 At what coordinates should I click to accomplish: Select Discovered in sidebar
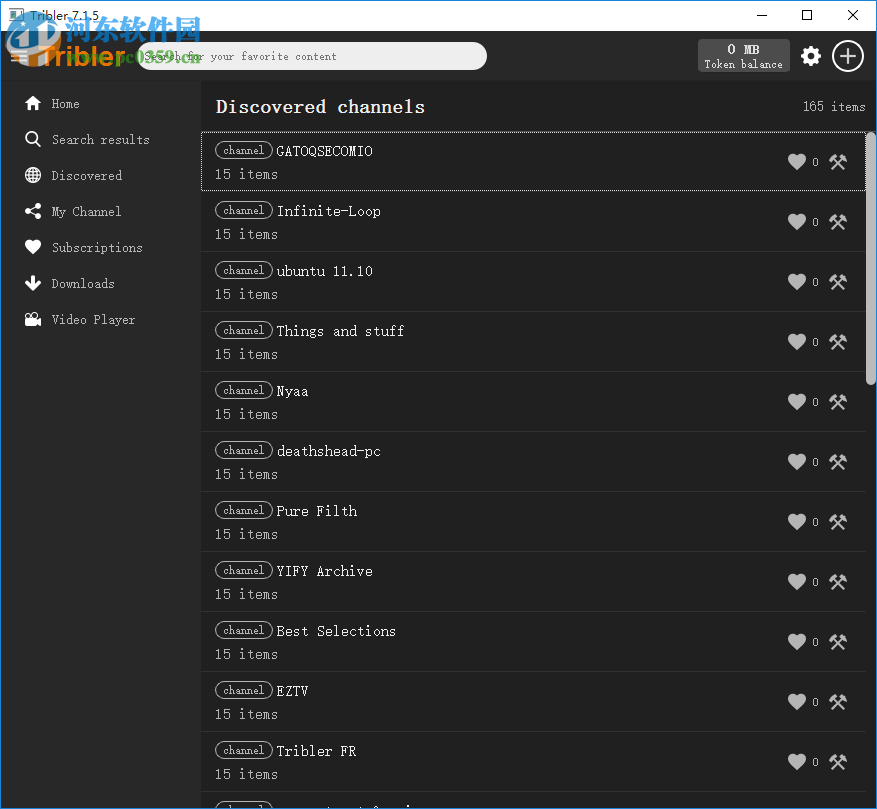pyautogui.click(x=73, y=176)
